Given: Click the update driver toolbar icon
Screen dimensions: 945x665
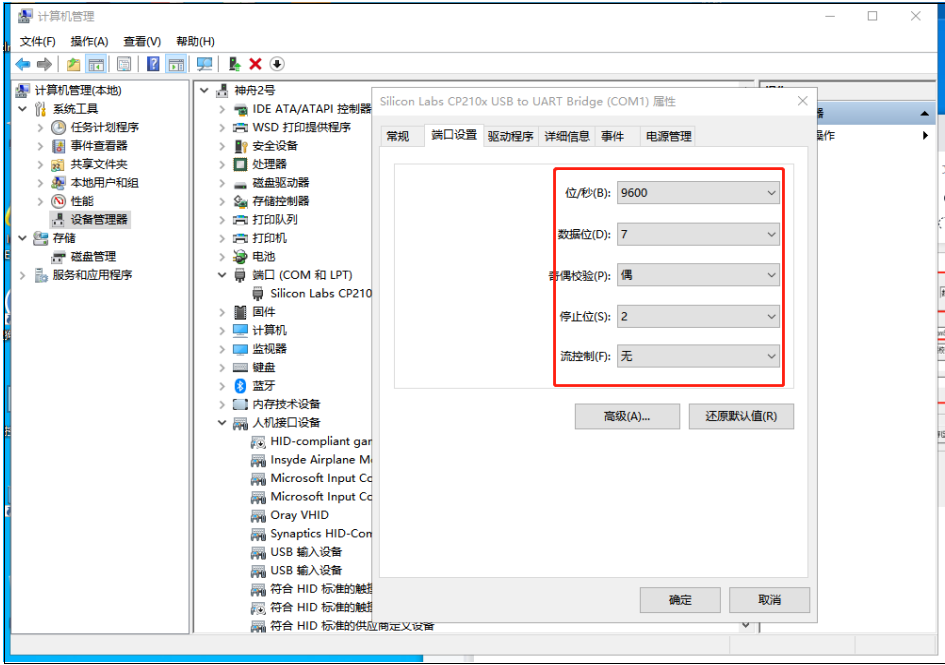Looking at the screenshot, I should point(234,64).
